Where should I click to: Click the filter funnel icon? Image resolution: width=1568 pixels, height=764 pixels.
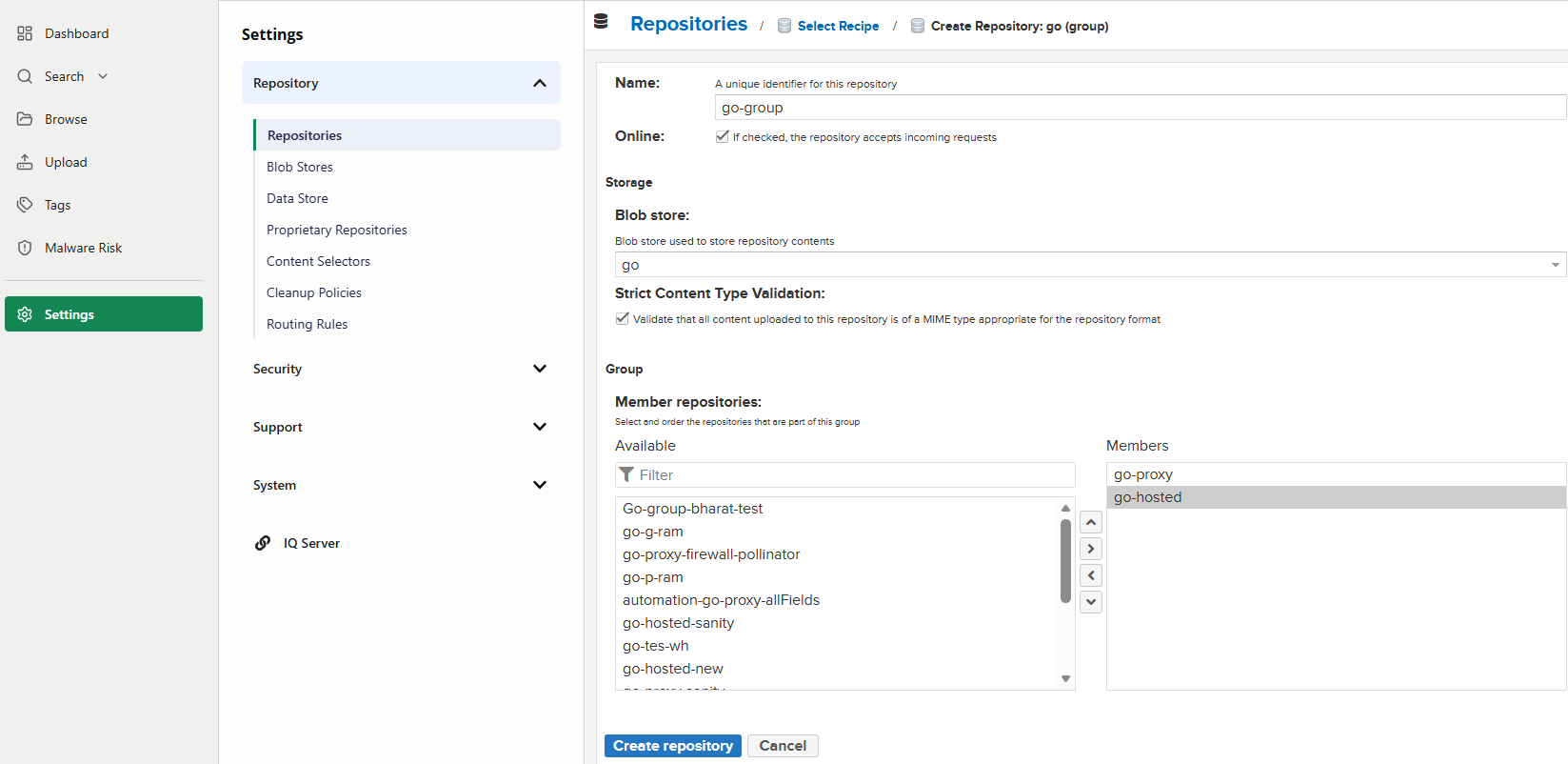(x=626, y=474)
